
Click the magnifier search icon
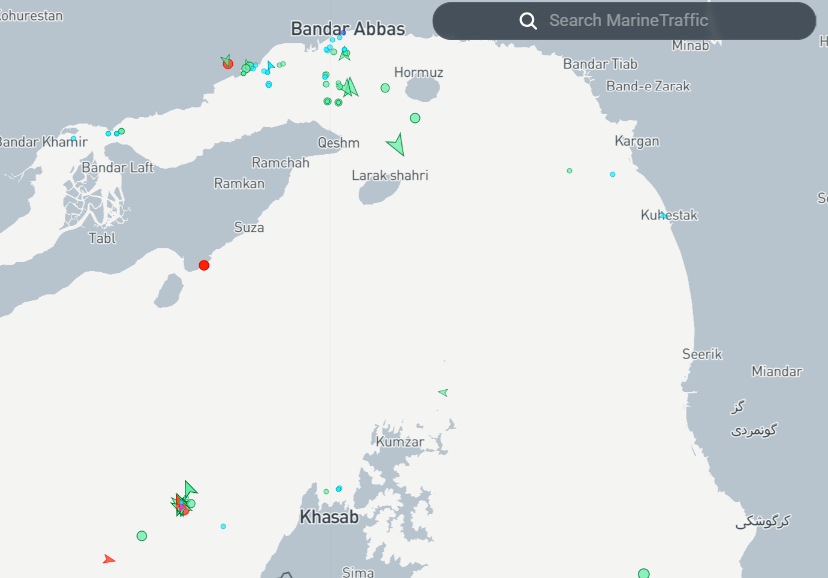(528, 21)
